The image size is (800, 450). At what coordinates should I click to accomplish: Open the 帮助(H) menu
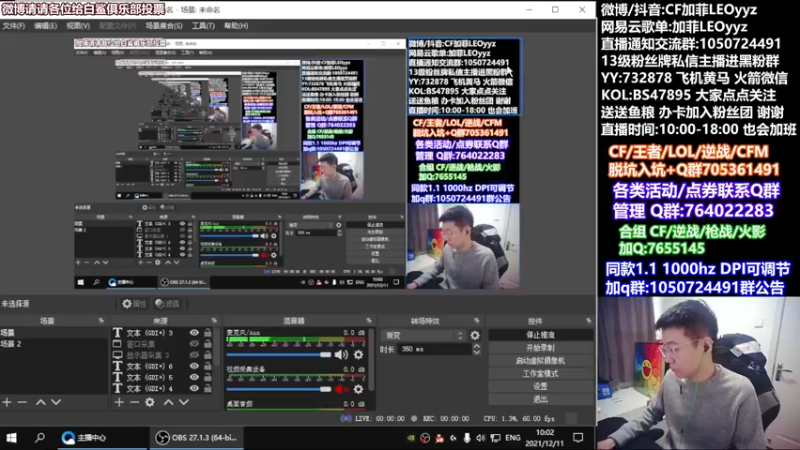coord(236,26)
